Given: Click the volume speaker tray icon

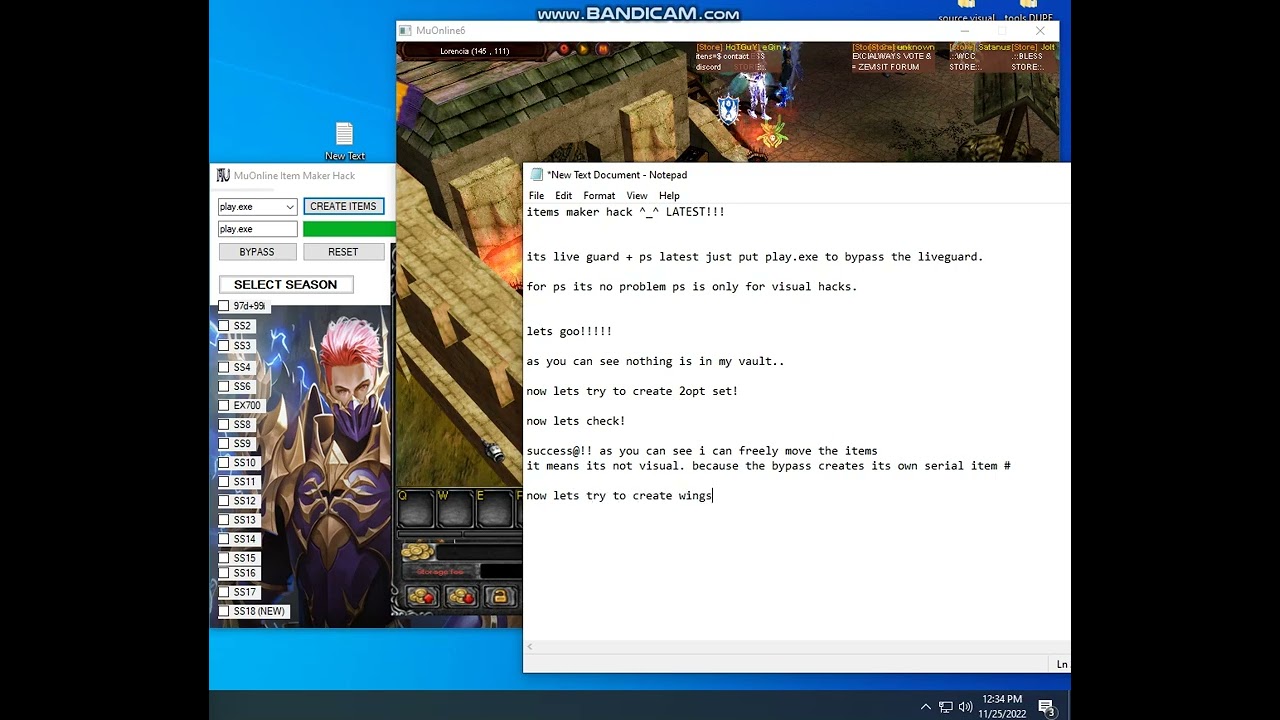Looking at the screenshot, I should click(965, 707).
